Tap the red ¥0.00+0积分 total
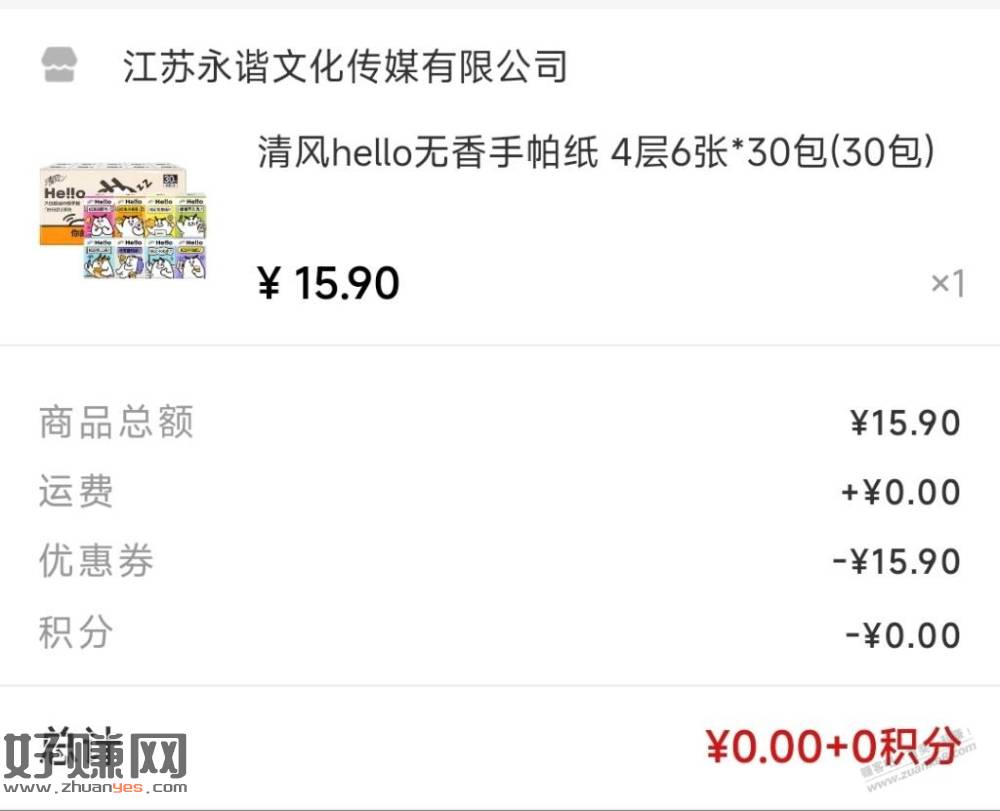This screenshot has width=1000, height=811. [x=832, y=746]
